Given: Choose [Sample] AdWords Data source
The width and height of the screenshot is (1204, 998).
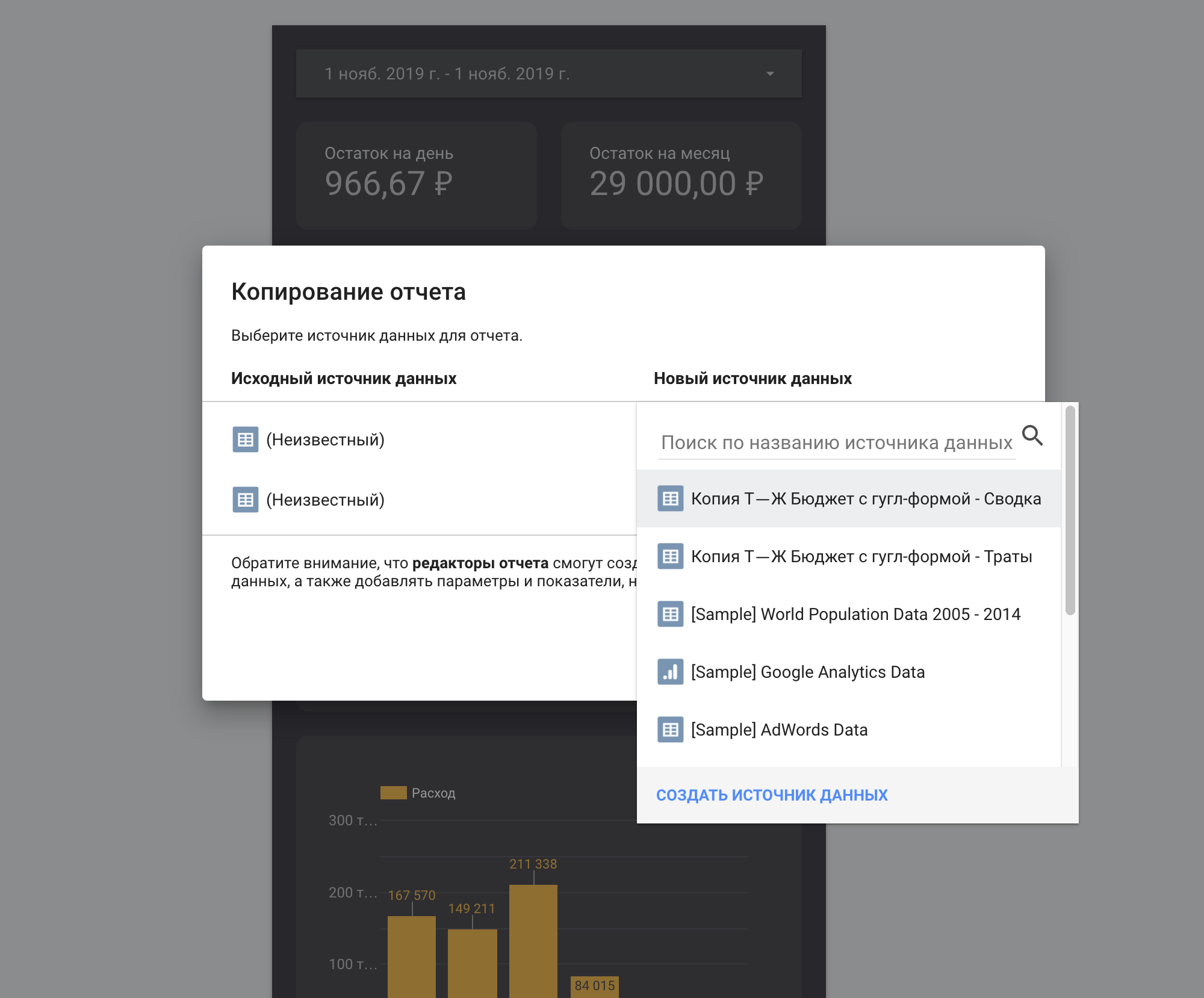Looking at the screenshot, I should click(849, 730).
